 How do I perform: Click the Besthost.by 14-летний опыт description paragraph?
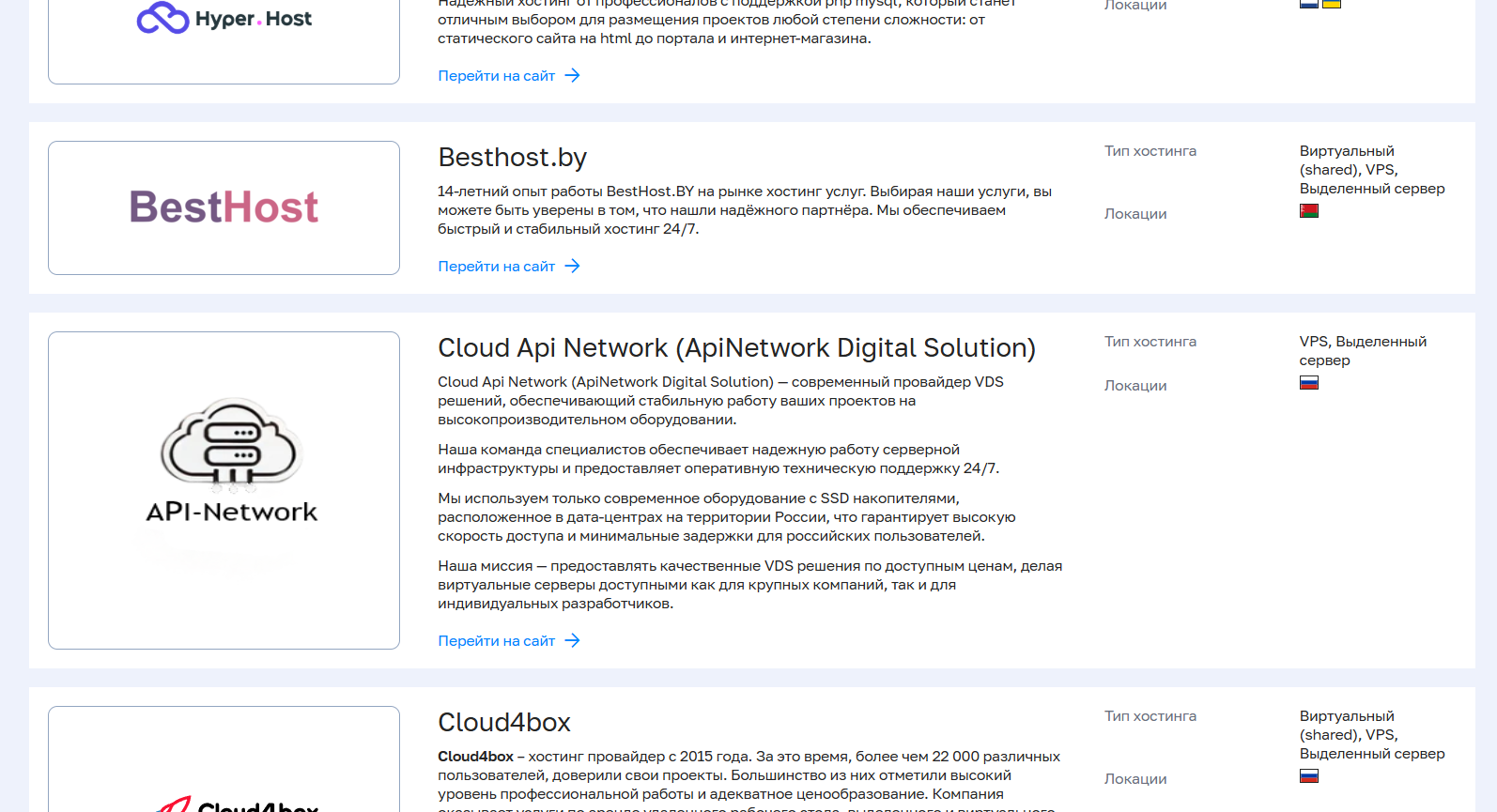tap(745, 210)
